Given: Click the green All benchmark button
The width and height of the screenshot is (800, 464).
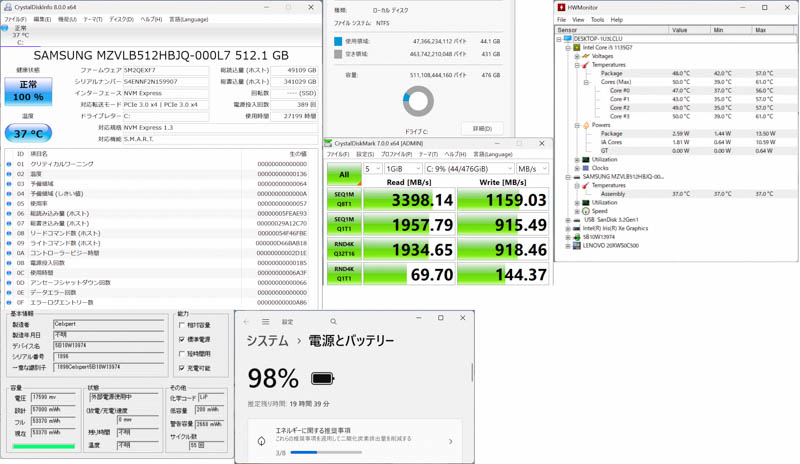Looking at the screenshot, I should pos(343,174).
